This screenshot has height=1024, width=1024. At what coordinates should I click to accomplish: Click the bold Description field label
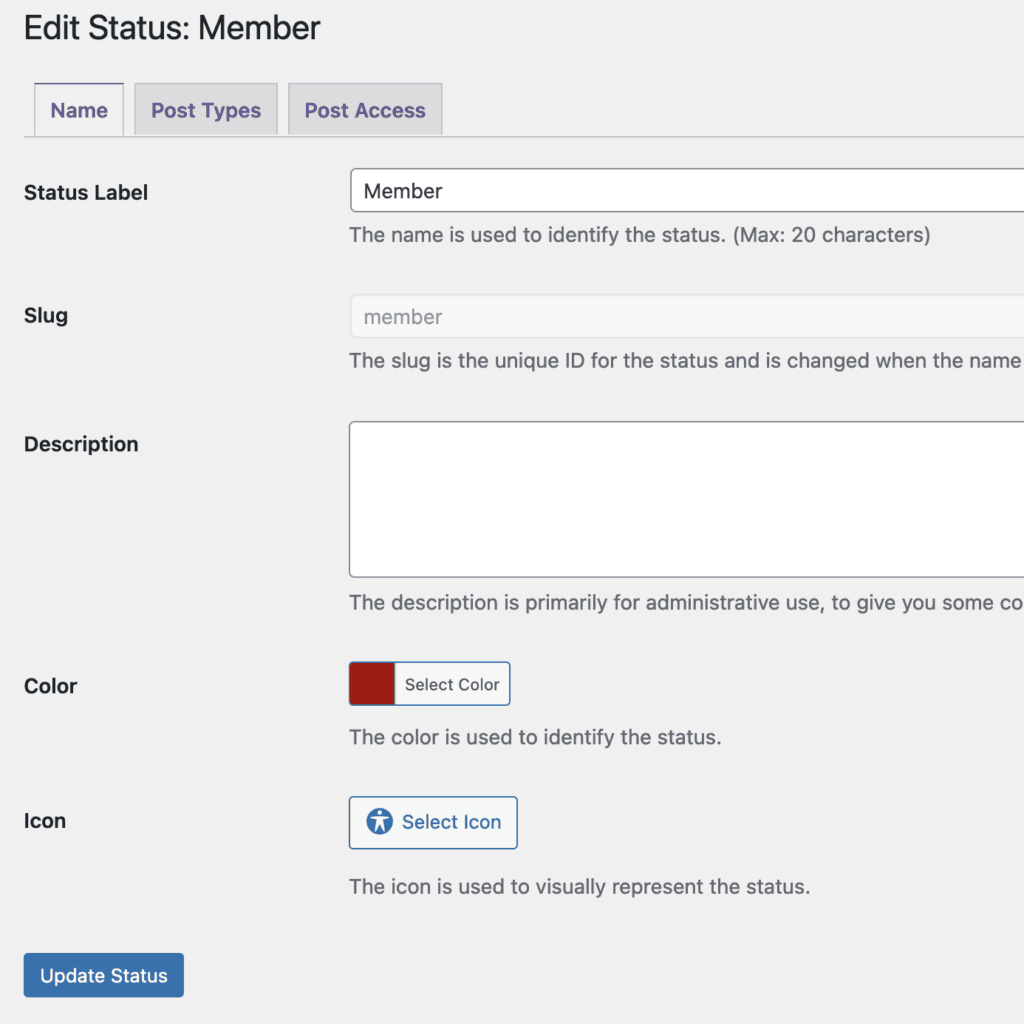(x=81, y=444)
